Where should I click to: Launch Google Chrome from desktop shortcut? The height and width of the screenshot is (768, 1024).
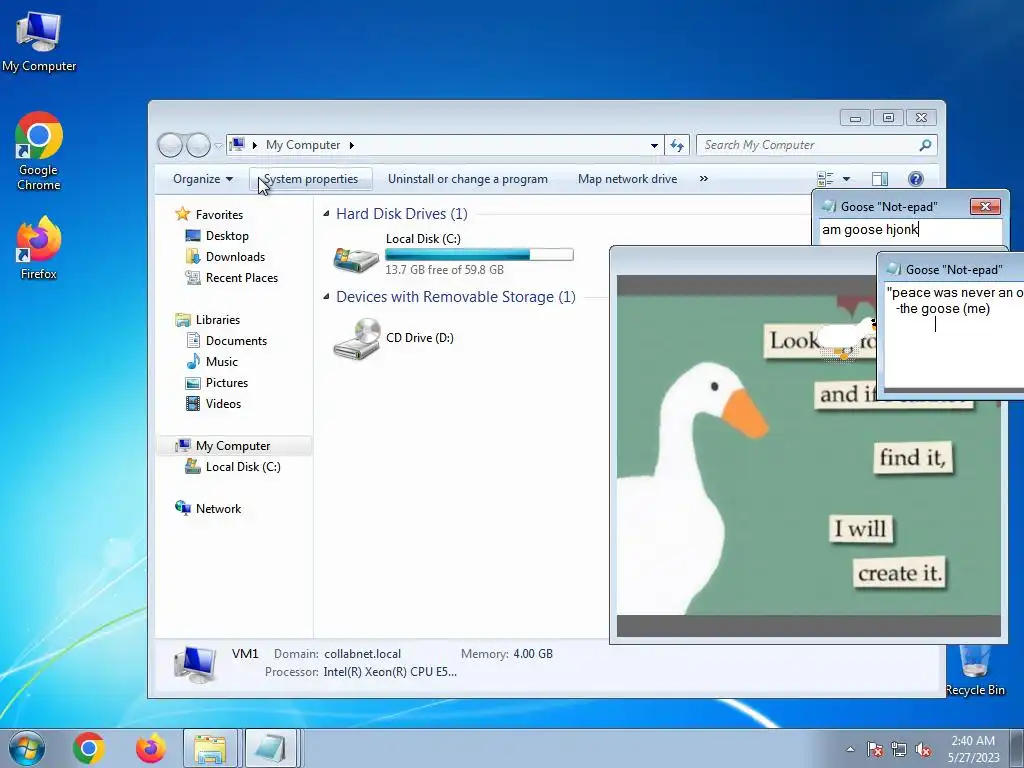39,152
